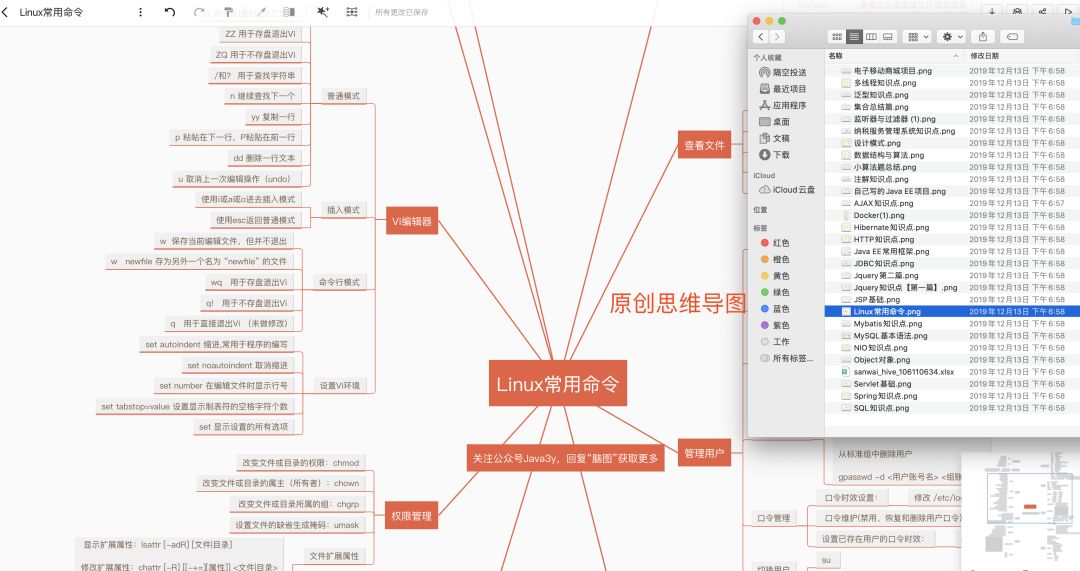Finder sidebar: open 隔空投送 (AirDrop)

coord(782,72)
